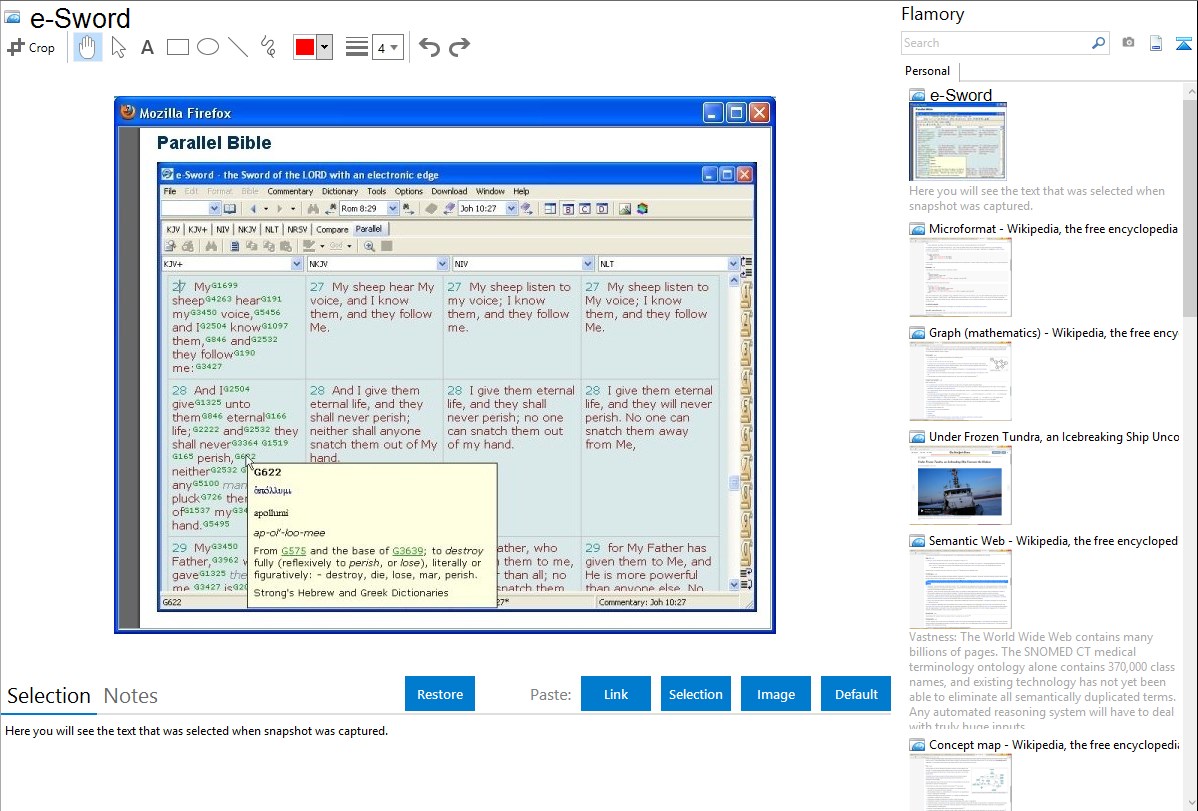Undo the last annotation
Image resolution: width=1198 pixels, height=811 pixels.
coord(429,47)
